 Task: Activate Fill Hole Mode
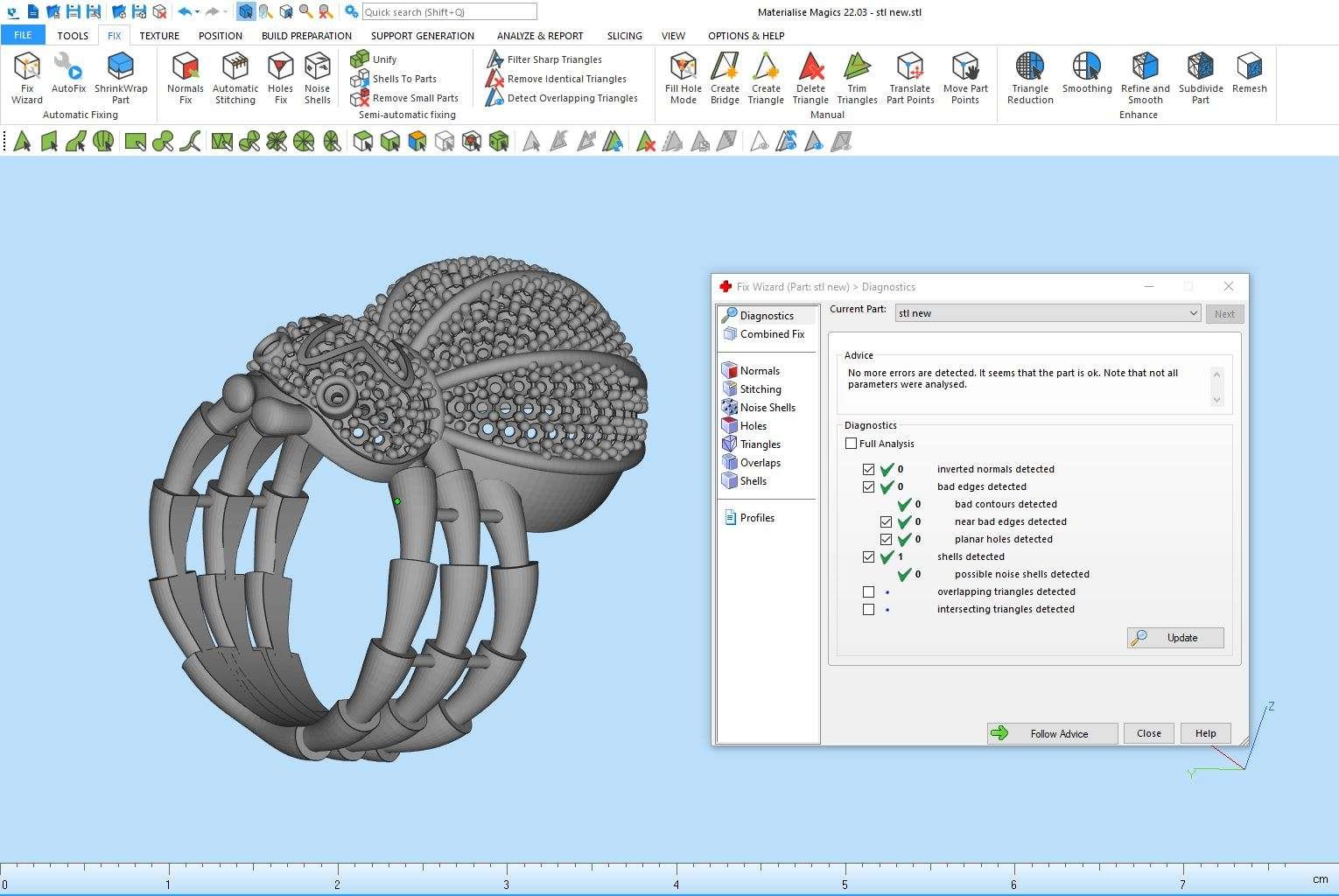click(683, 77)
